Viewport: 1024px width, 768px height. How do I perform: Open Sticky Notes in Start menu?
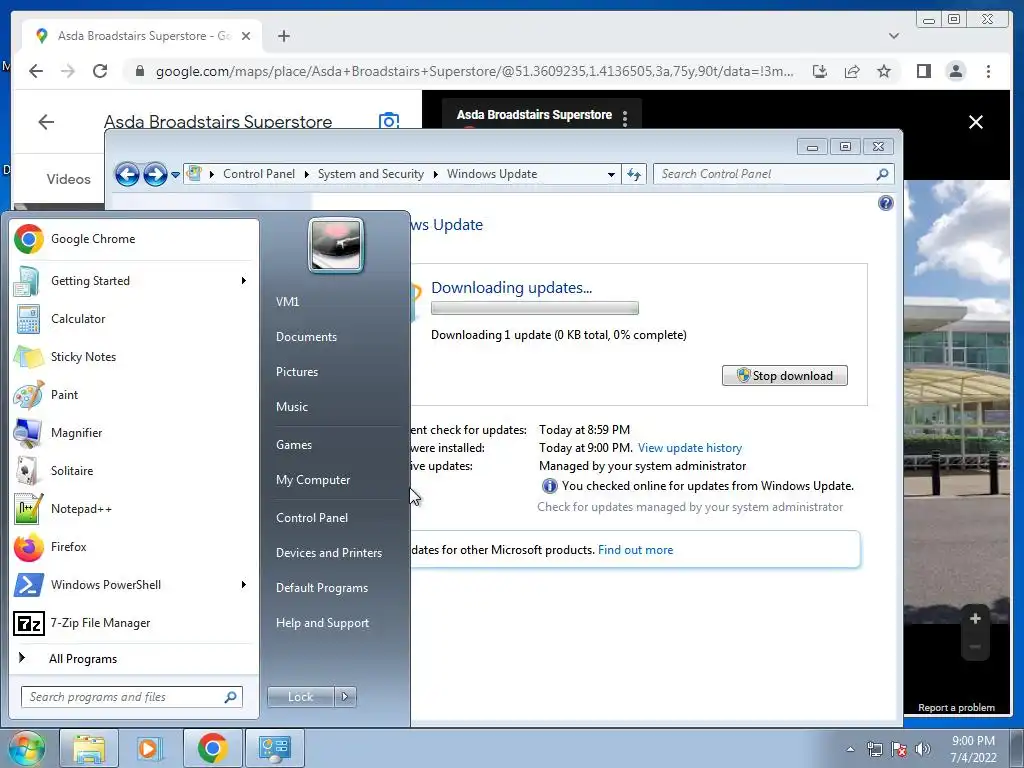point(134,357)
